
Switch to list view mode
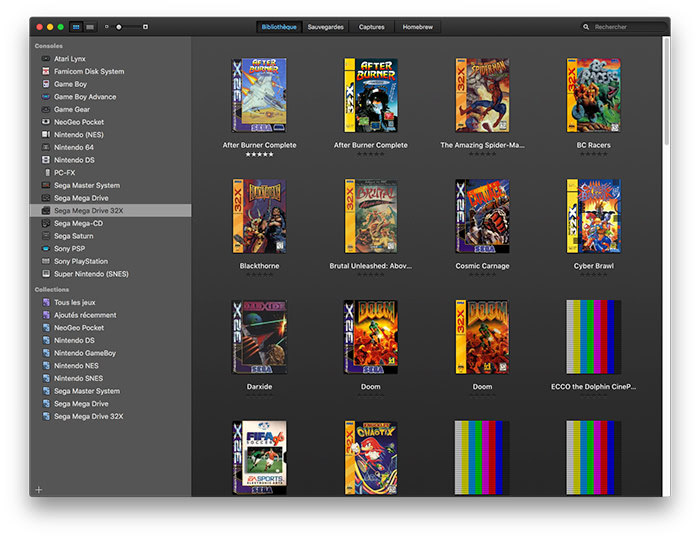pyautogui.click(x=90, y=27)
